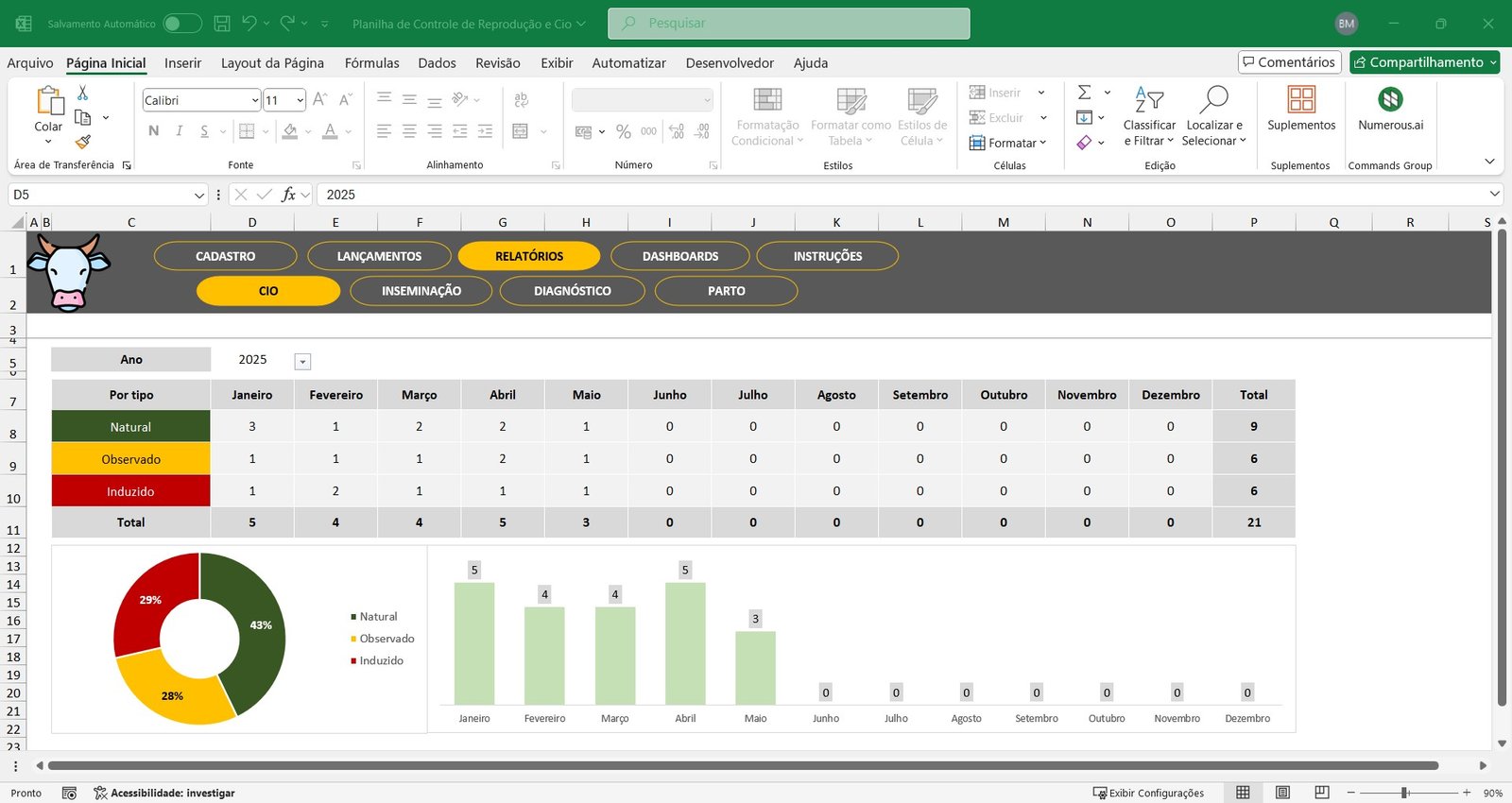
Task: Toggle italic formatting I button
Action: (x=179, y=131)
